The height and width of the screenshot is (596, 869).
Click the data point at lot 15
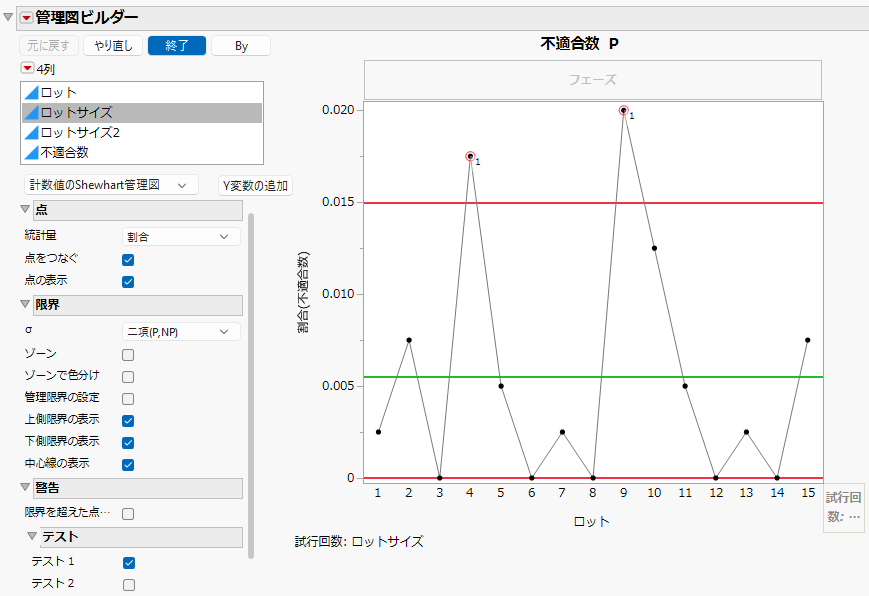807,340
